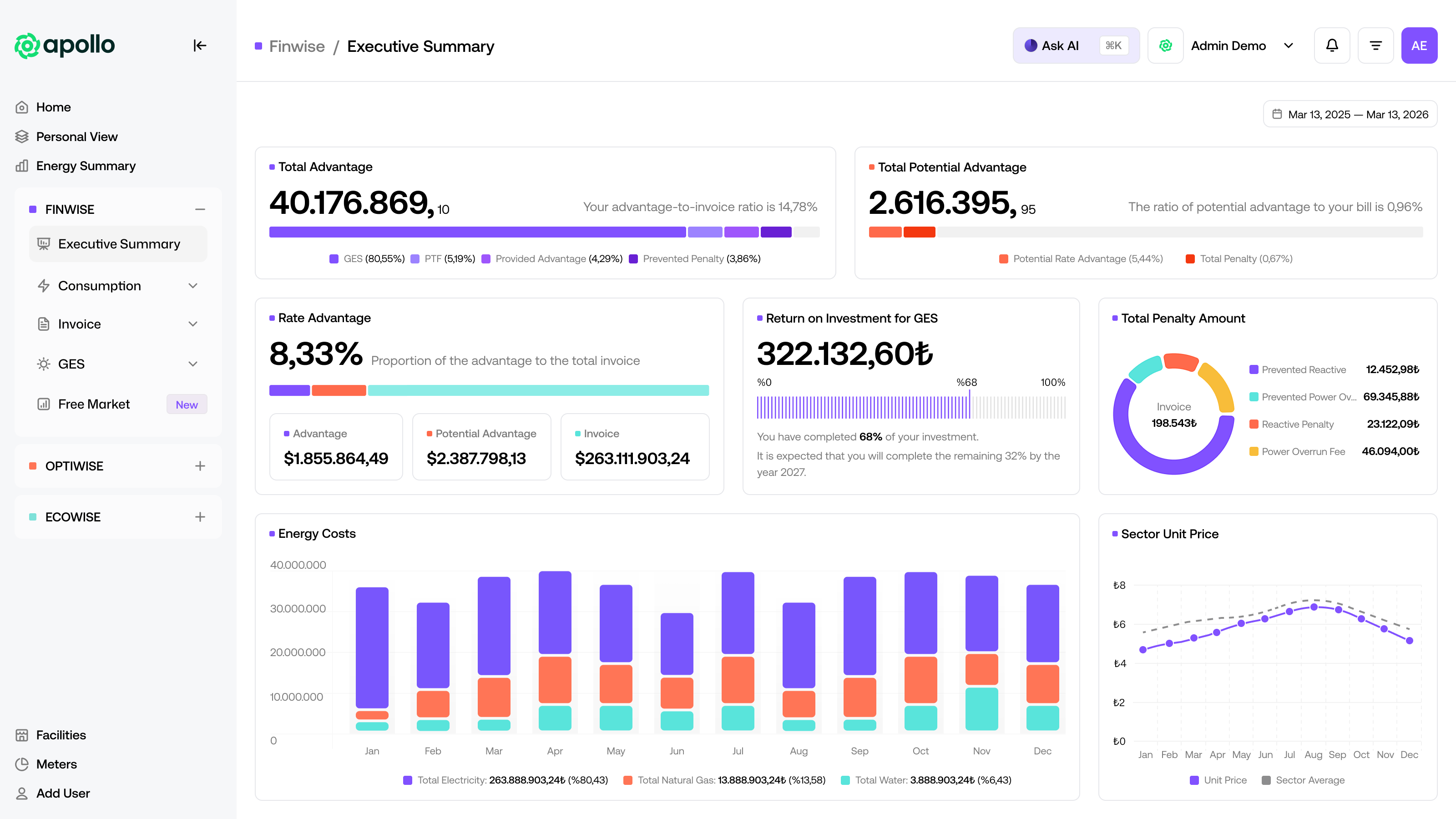Open Home from sidebar
Screen dimensions: 1456x819
coord(53,107)
